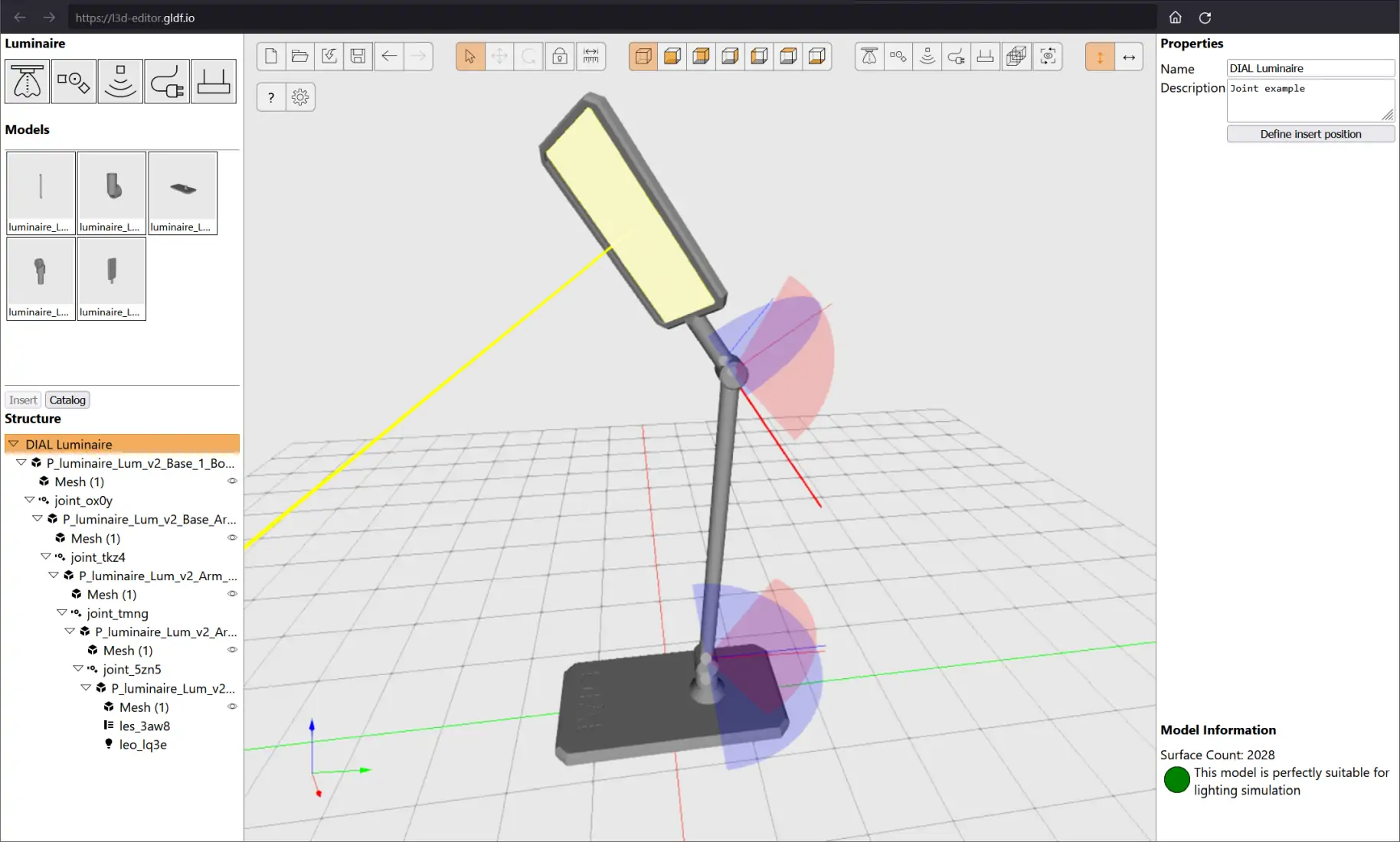Select the pointer selection tool

(x=470, y=56)
